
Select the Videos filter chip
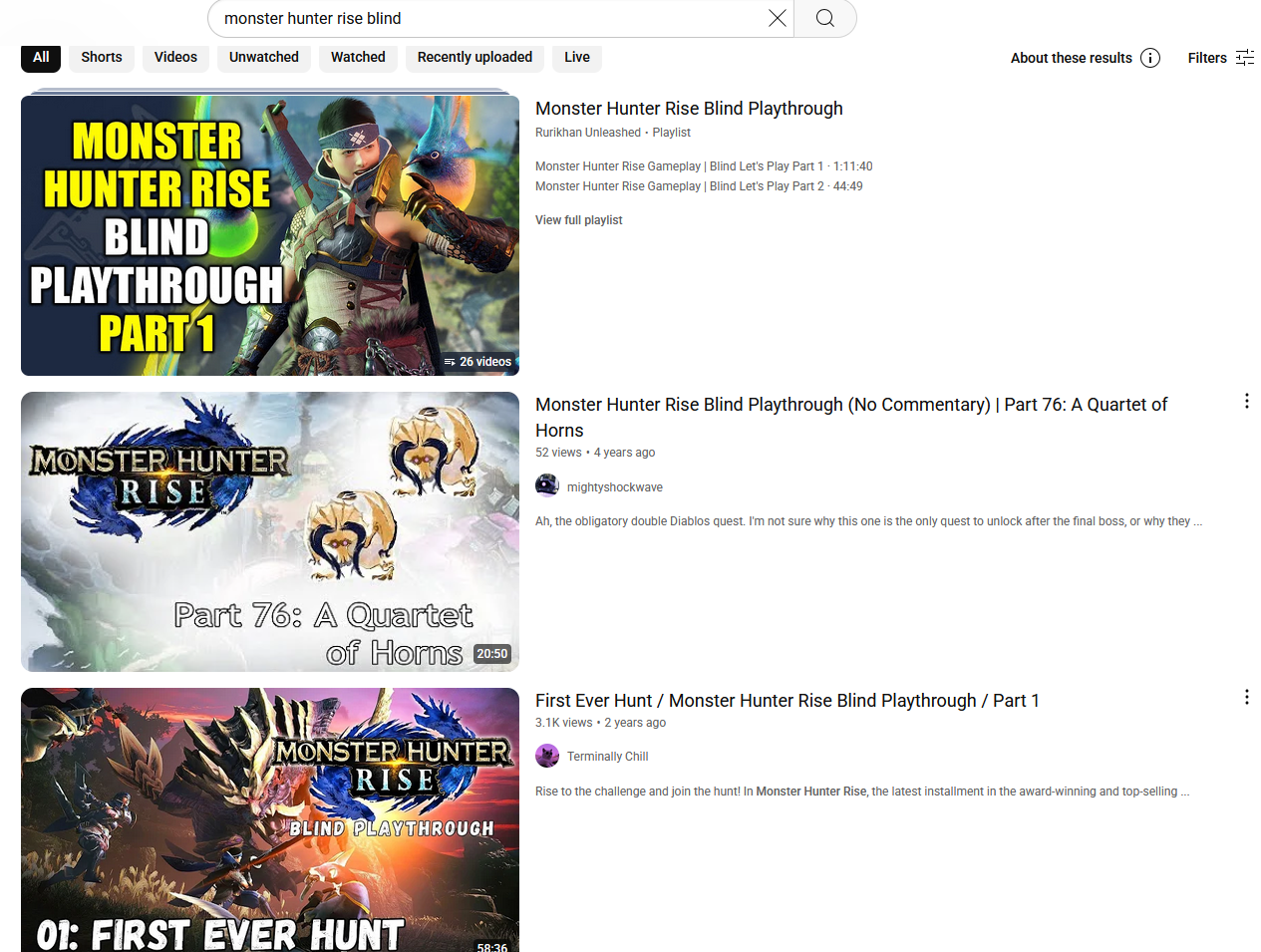(175, 57)
